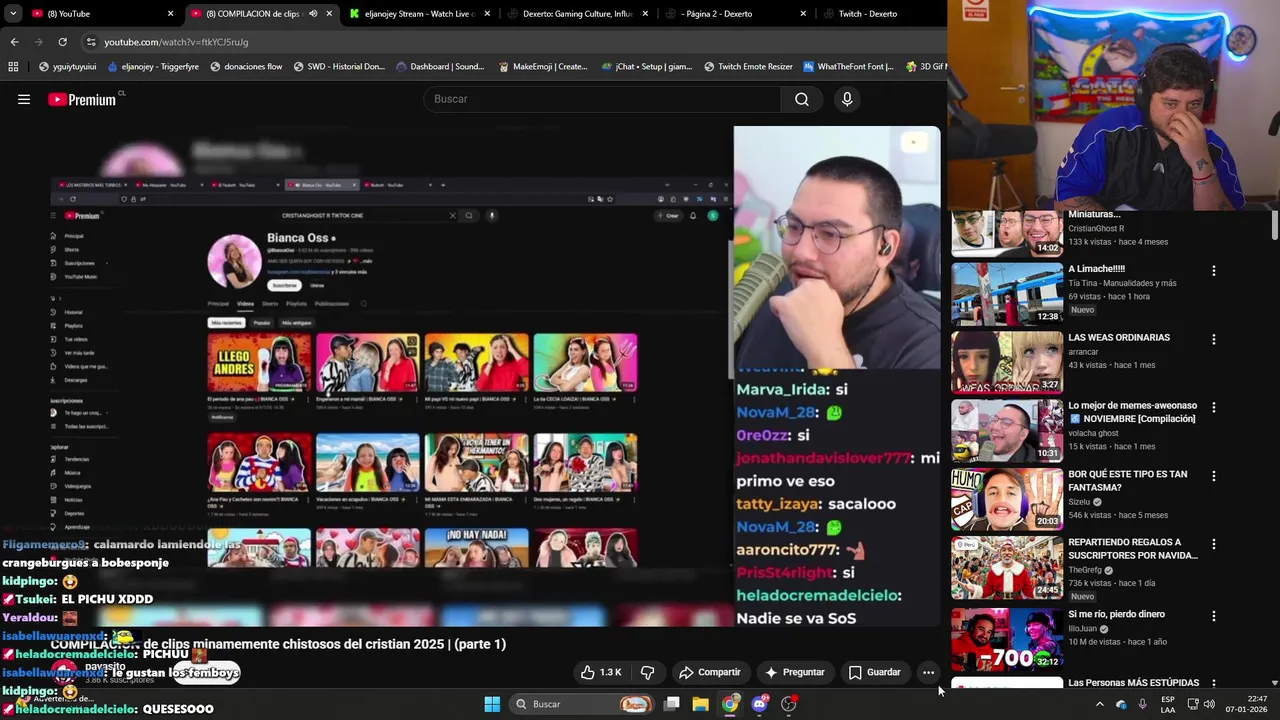The width and height of the screenshot is (1280, 720).
Task: Open donaciones flow bookmark
Action: [x=245, y=67]
